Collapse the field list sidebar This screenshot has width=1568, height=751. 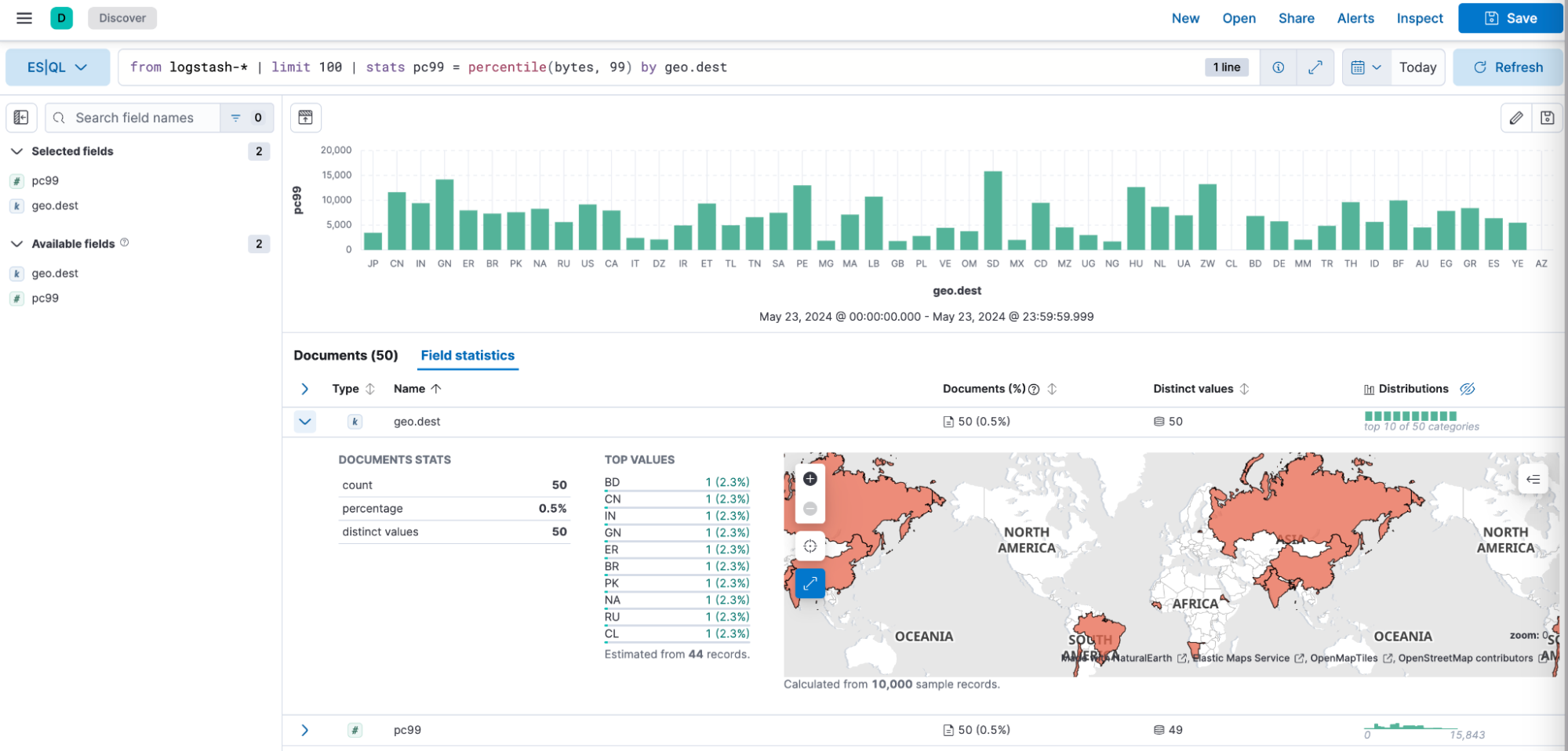tap(21, 118)
